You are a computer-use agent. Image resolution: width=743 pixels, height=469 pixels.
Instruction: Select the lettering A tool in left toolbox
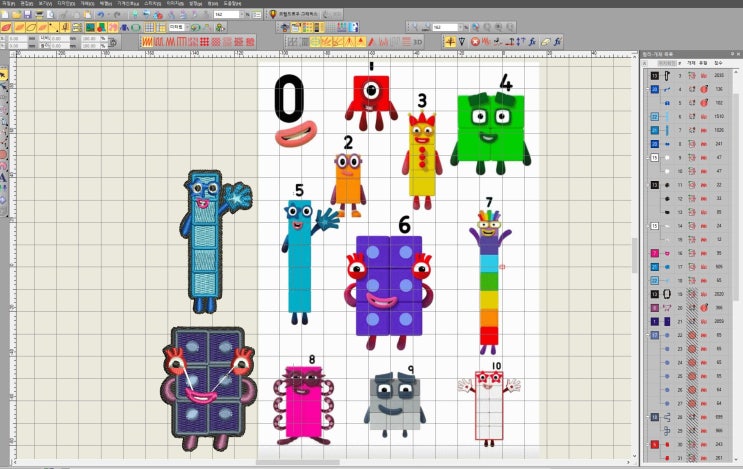pos(3,178)
